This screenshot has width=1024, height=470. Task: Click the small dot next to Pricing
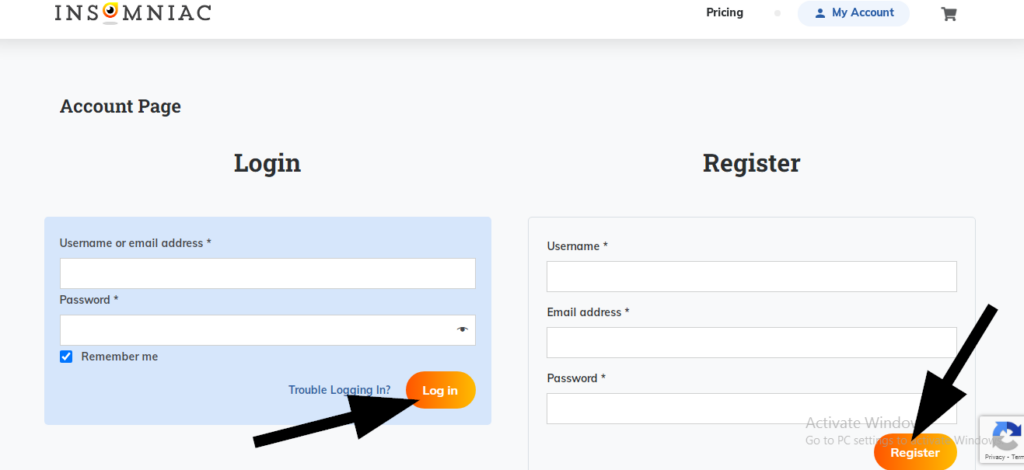pos(777,13)
